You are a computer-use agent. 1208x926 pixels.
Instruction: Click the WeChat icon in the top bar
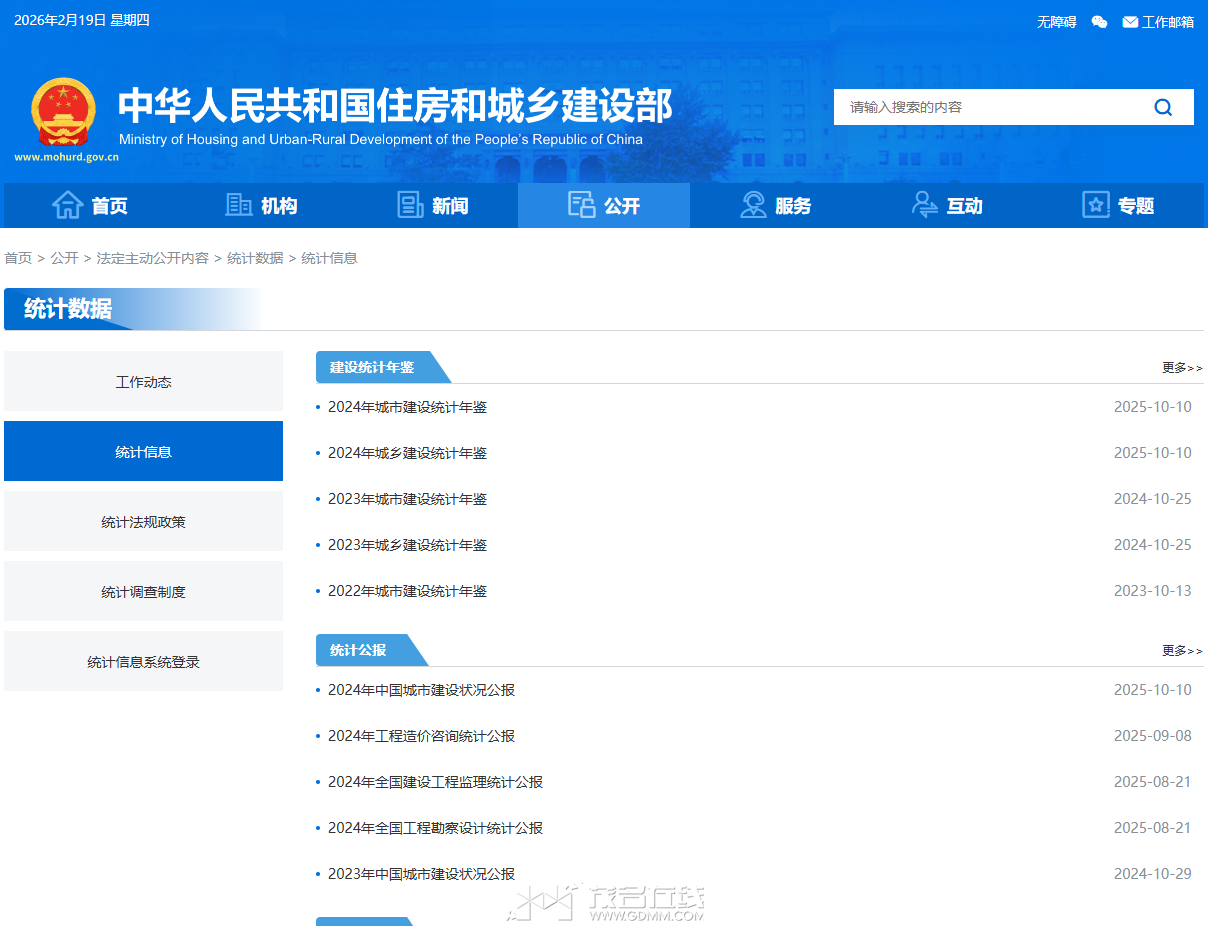1099,21
